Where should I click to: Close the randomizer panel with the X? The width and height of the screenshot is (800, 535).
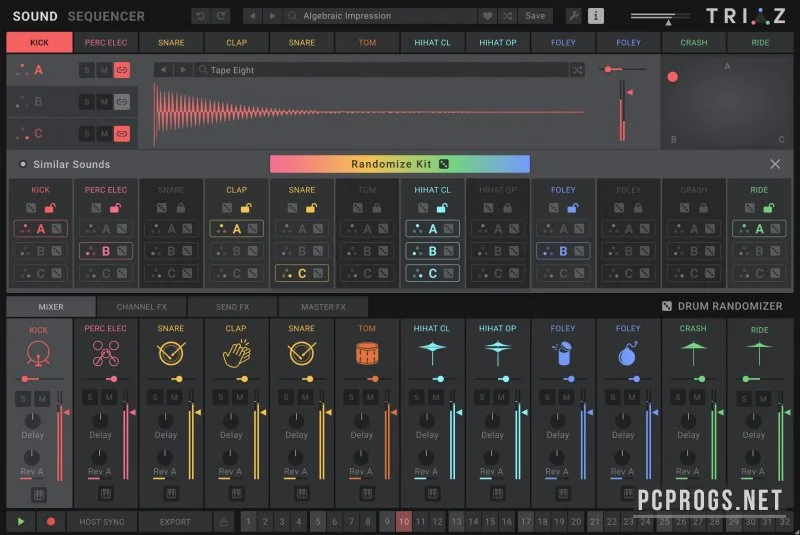click(775, 164)
